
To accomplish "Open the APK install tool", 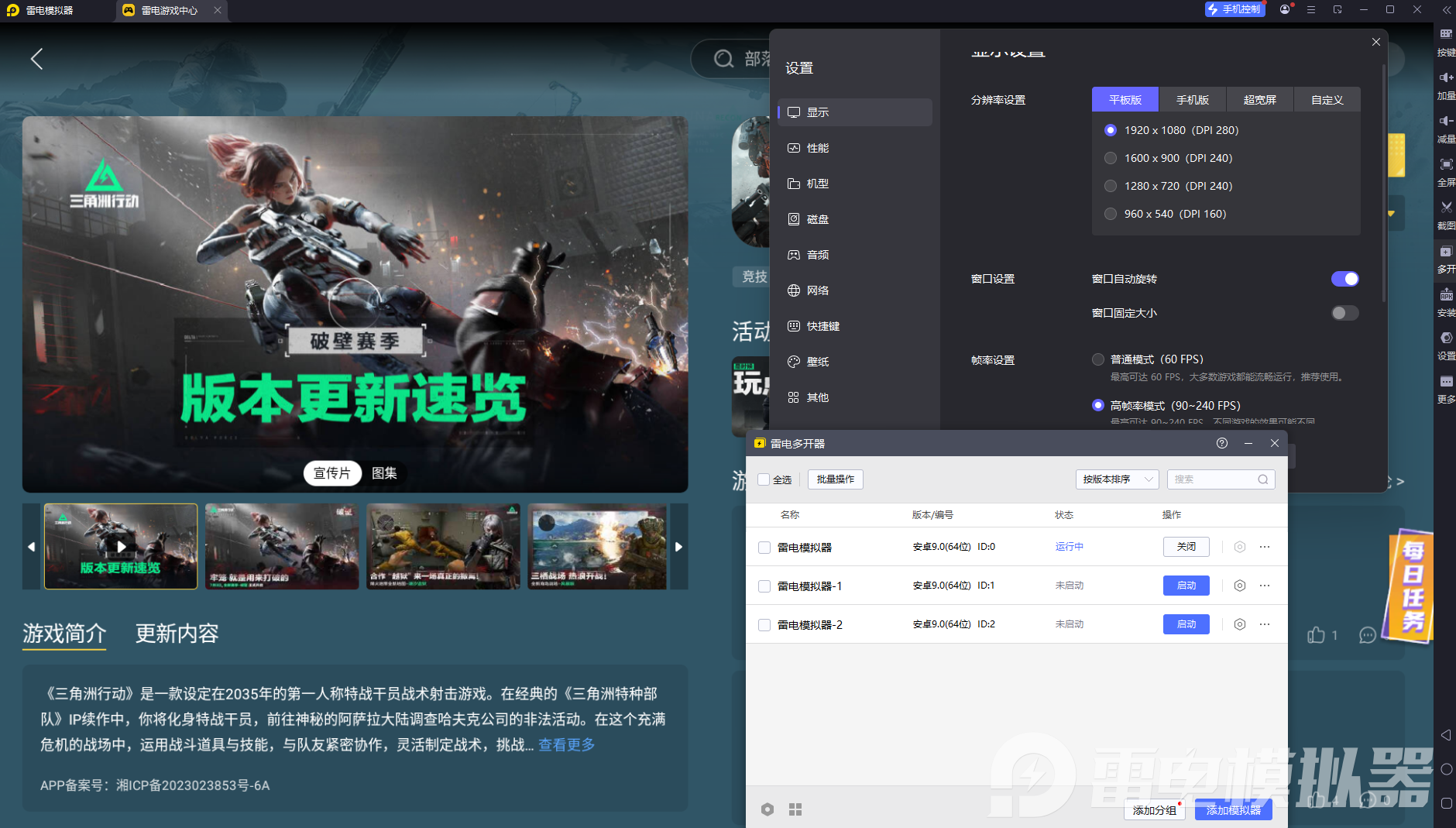I will coord(1445,301).
